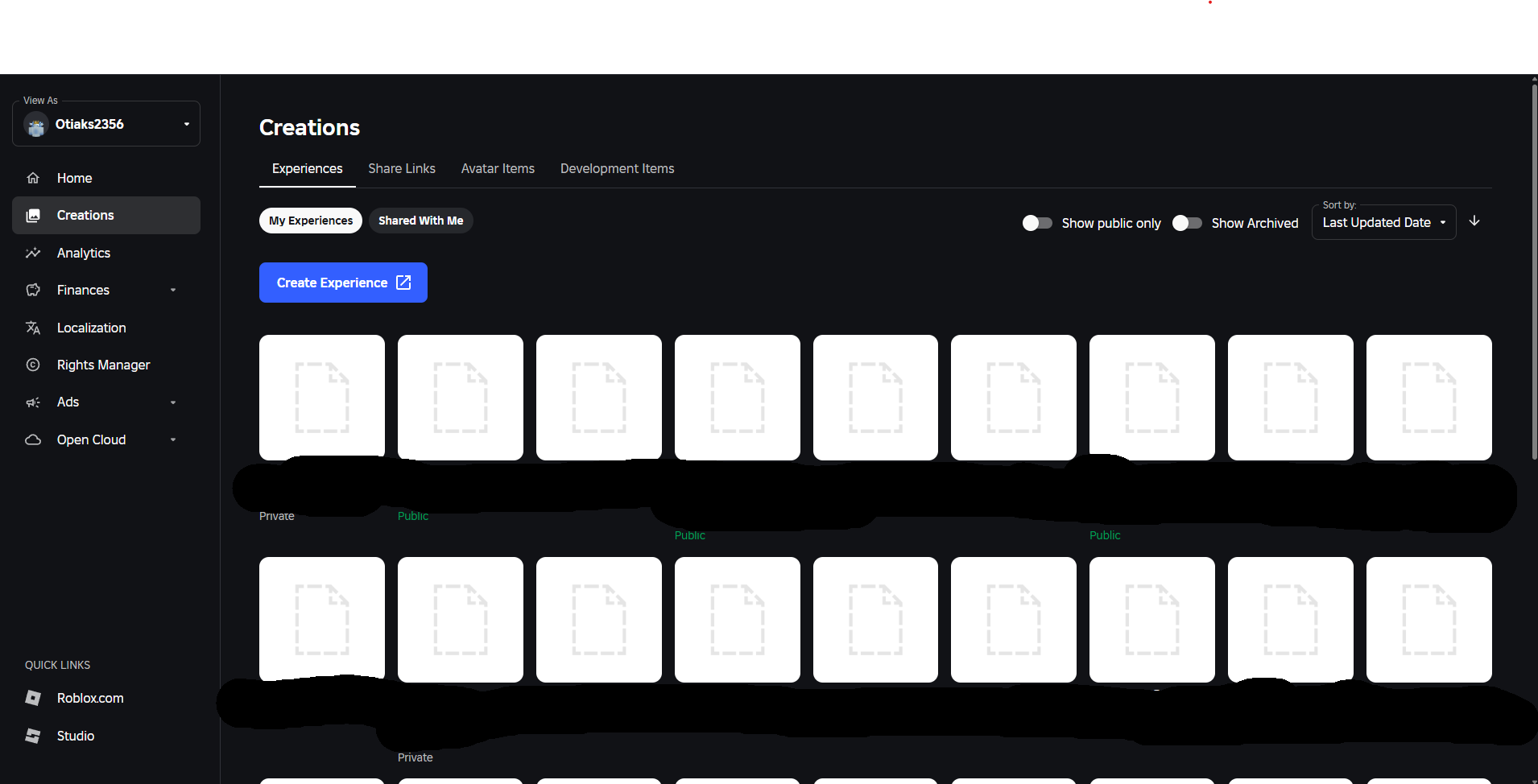
Task: Click the Home house icon in sidebar
Action: click(x=33, y=178)
